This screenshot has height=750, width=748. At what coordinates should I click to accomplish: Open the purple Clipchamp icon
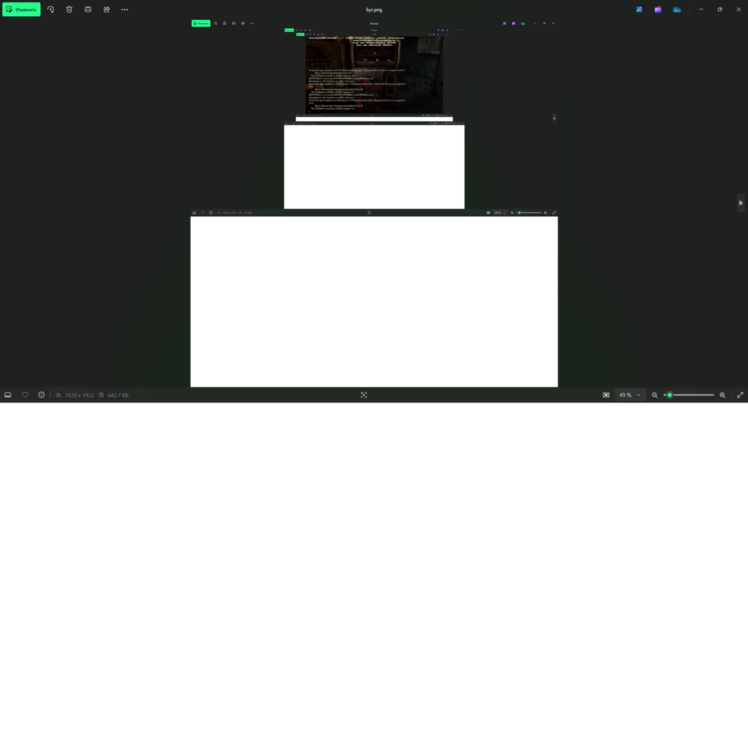pos(658,10)
